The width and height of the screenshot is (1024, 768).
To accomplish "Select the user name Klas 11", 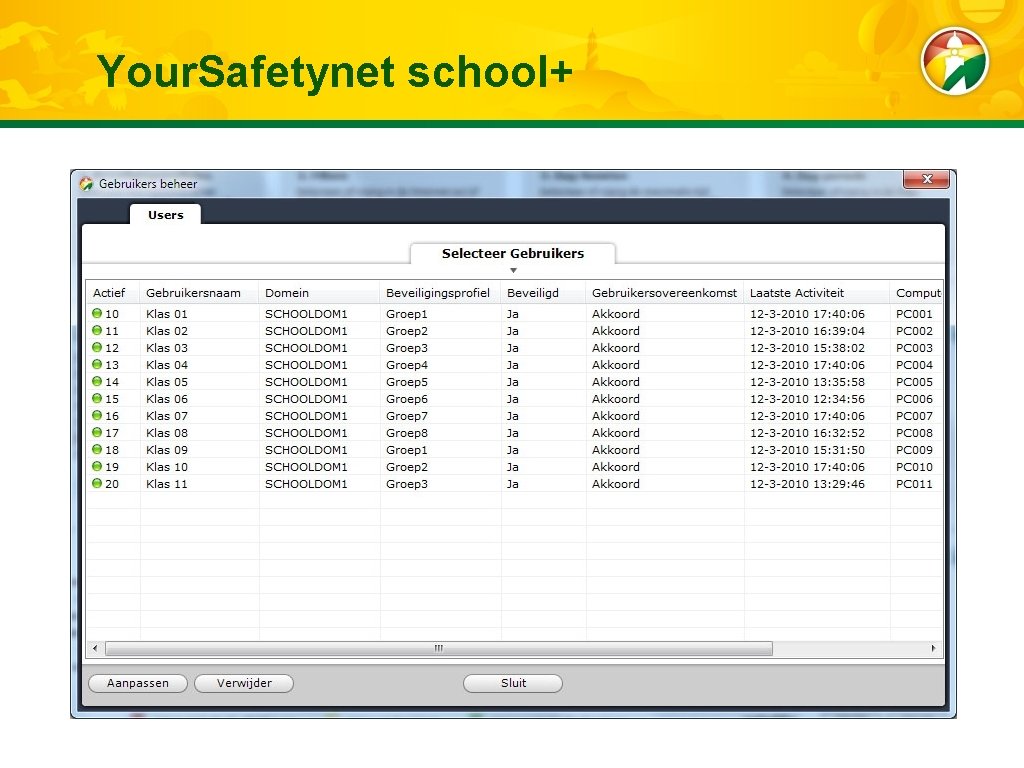I will point(167,484).
